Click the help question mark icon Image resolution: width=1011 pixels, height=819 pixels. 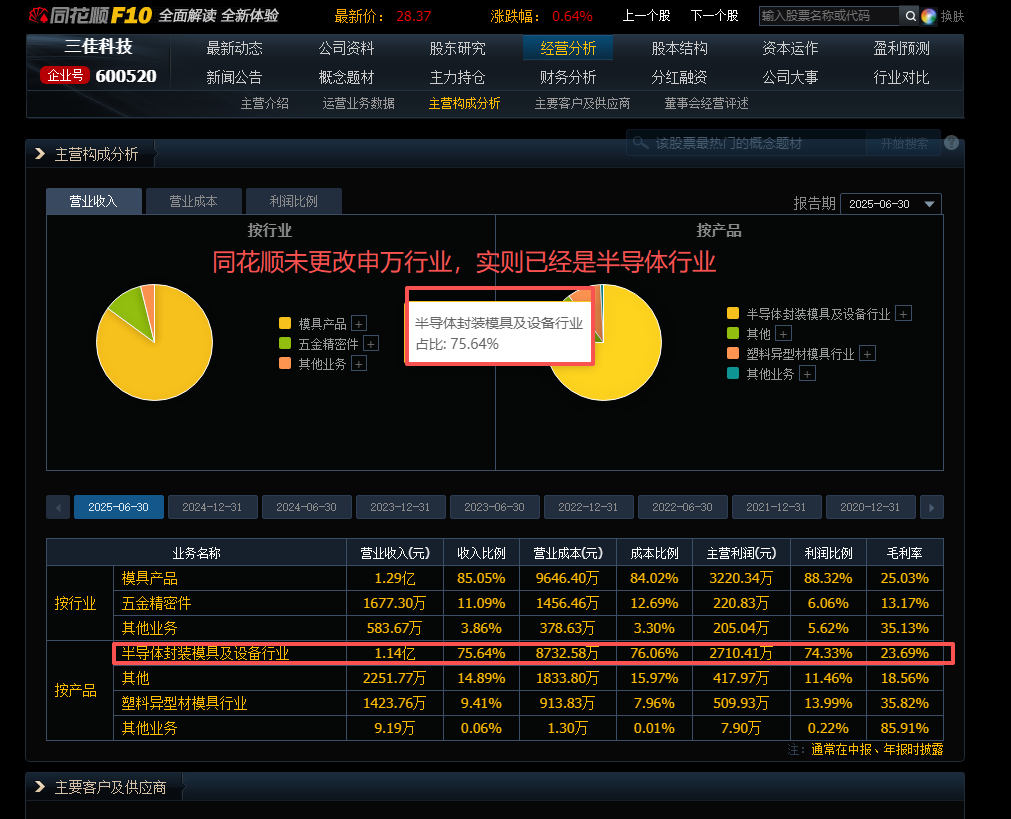(951, 143)
